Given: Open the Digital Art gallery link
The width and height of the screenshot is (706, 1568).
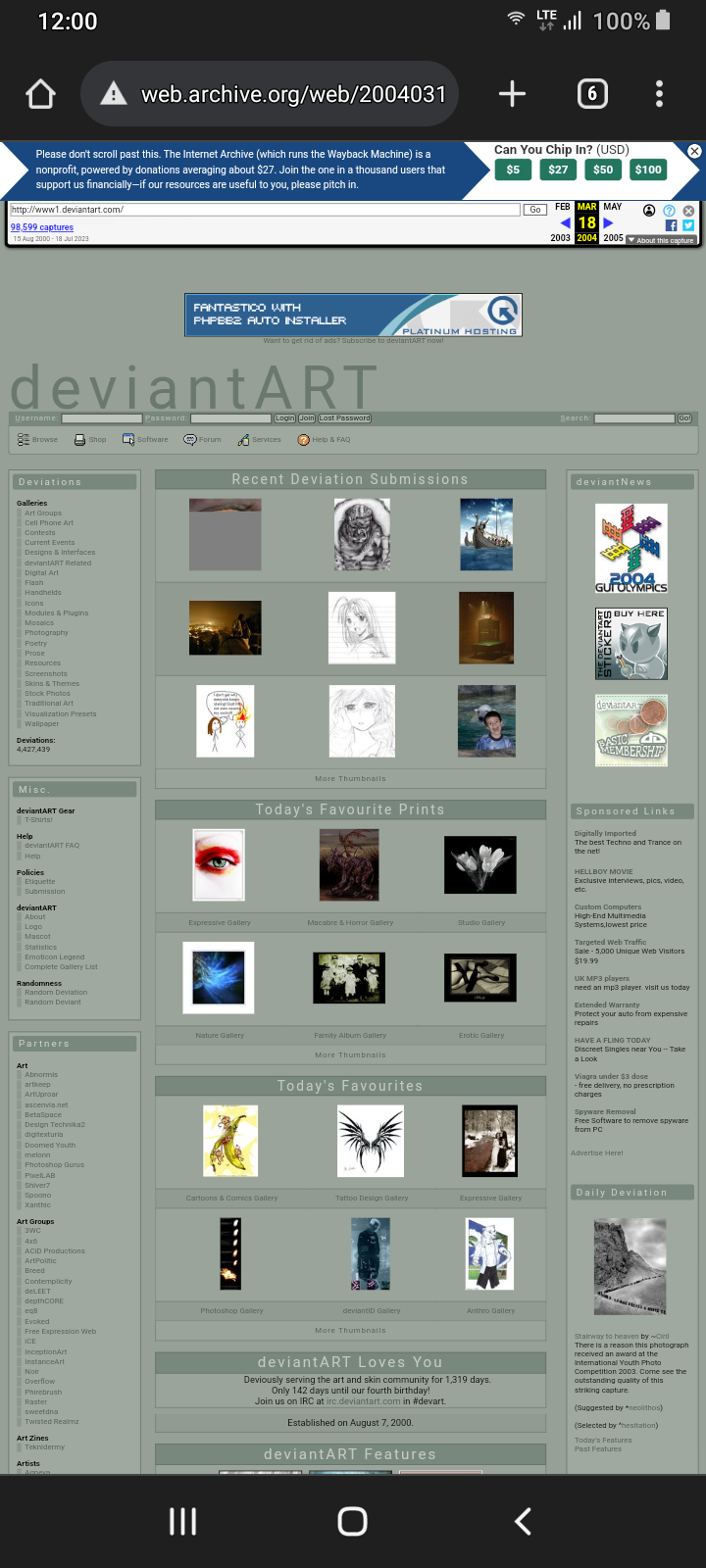Looking at the screenshot, I should pyautogui.click(x=42, y=573).
